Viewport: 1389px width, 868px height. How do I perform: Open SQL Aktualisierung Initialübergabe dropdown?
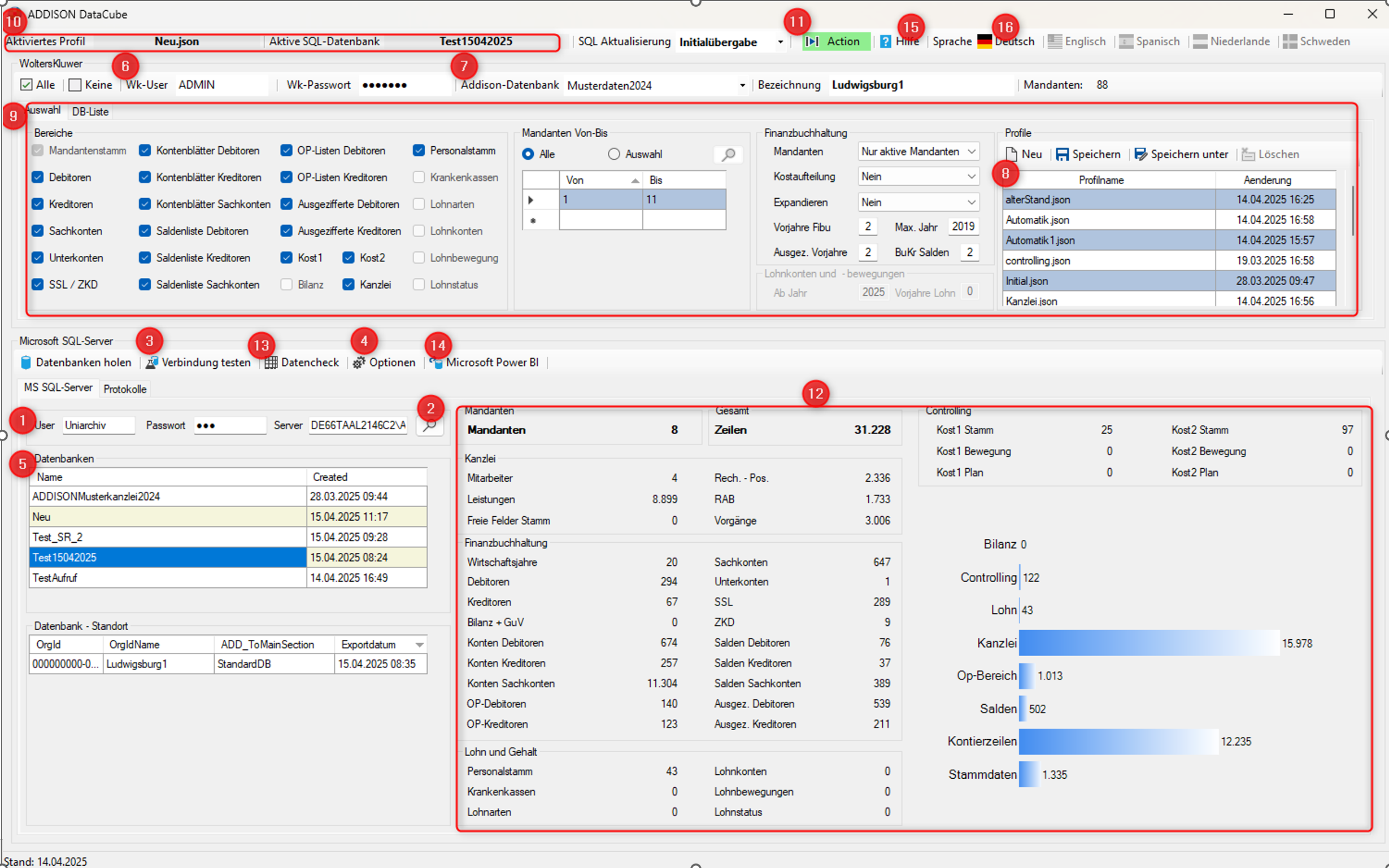780,42
